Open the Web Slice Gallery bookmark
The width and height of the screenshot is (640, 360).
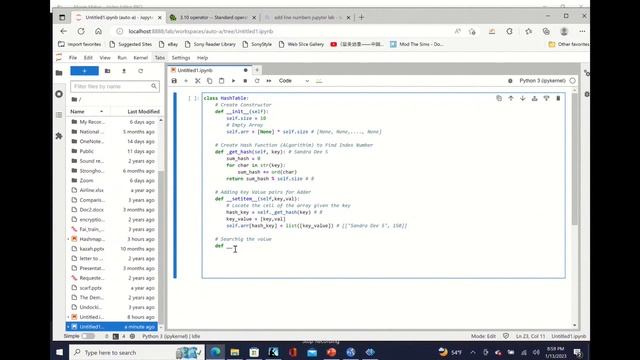[301, 44]
